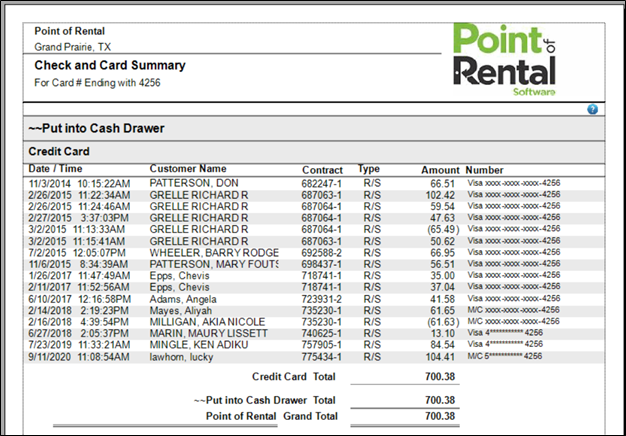Click the blue help question mark icon

[592, 109]
